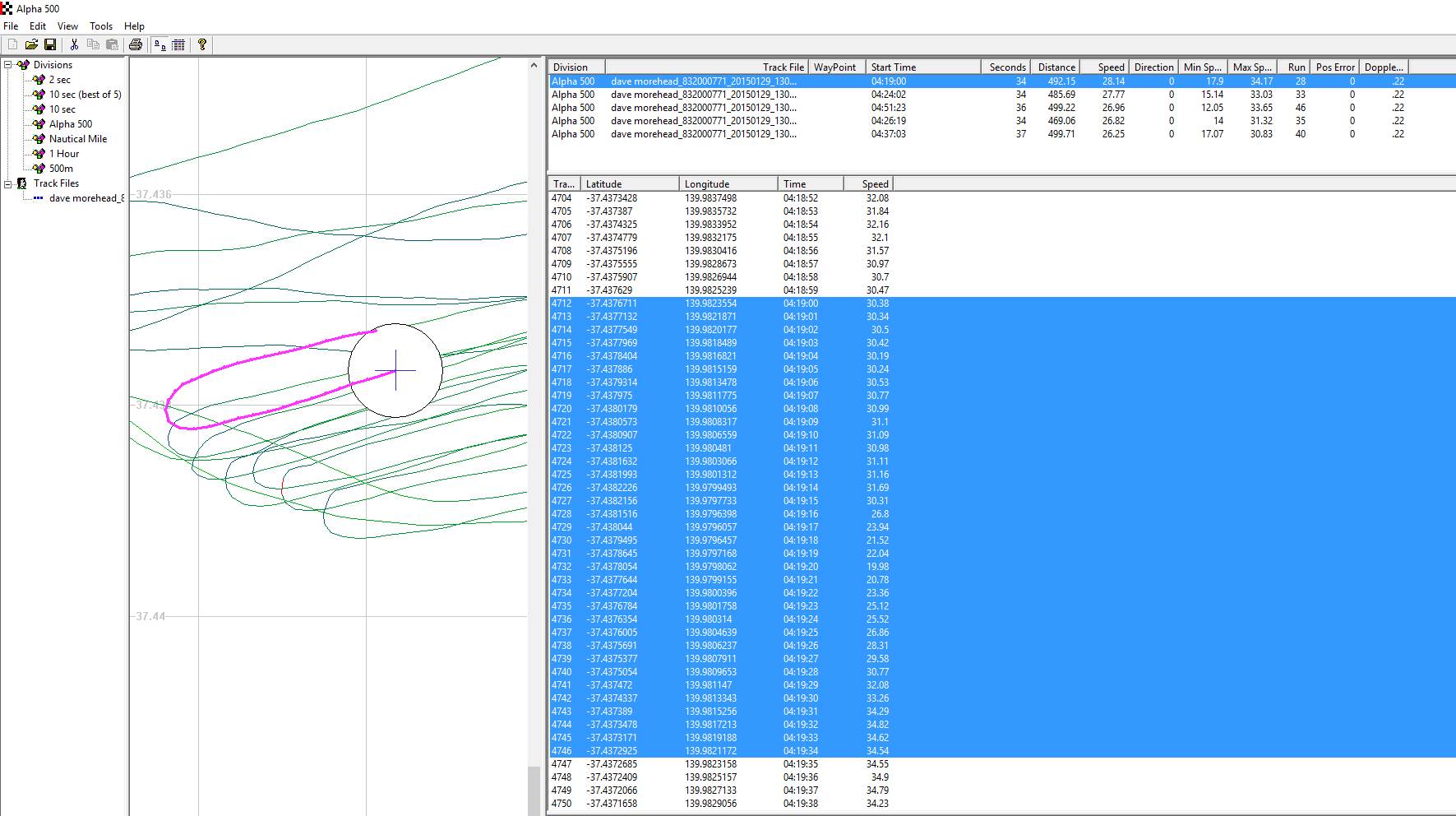Open the Tools menu
The image size is (1456, 816).
pos(101,26)
